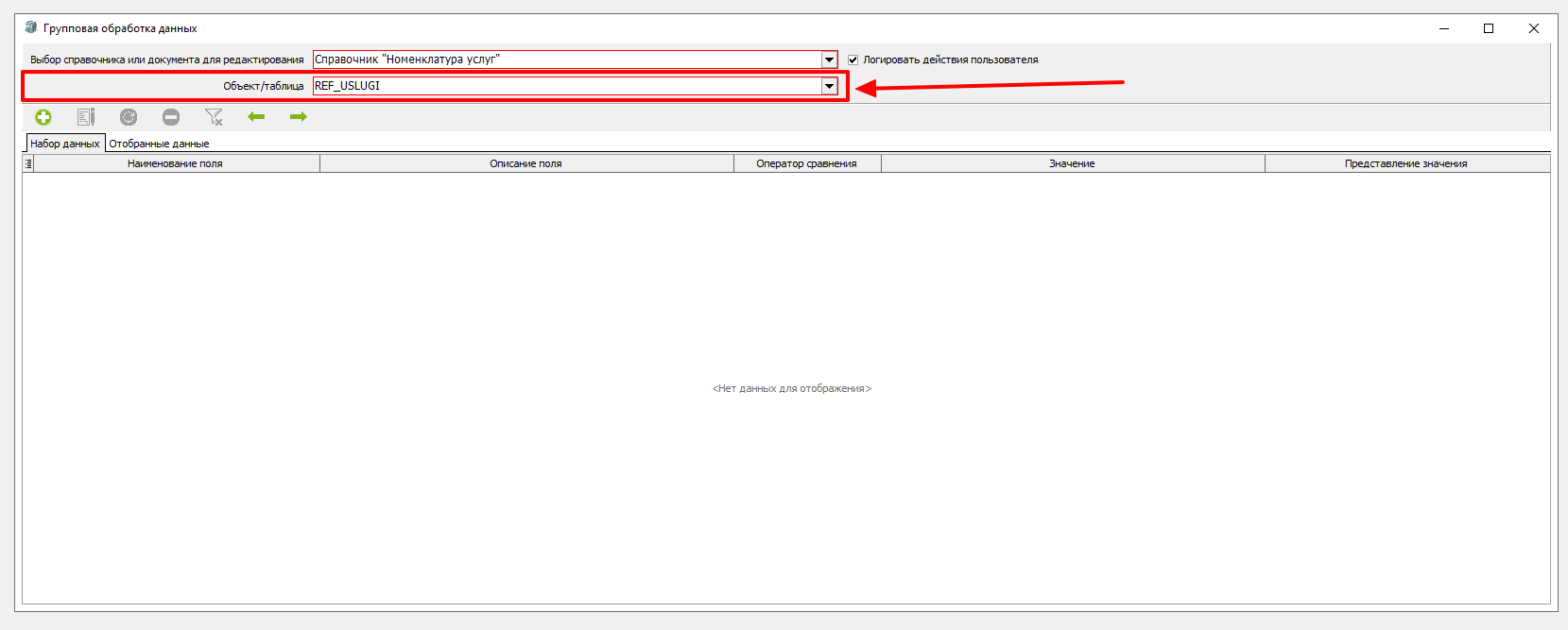1568x630 pixels.
Task: Click the Описание поля column header
Action: point(526,163)
